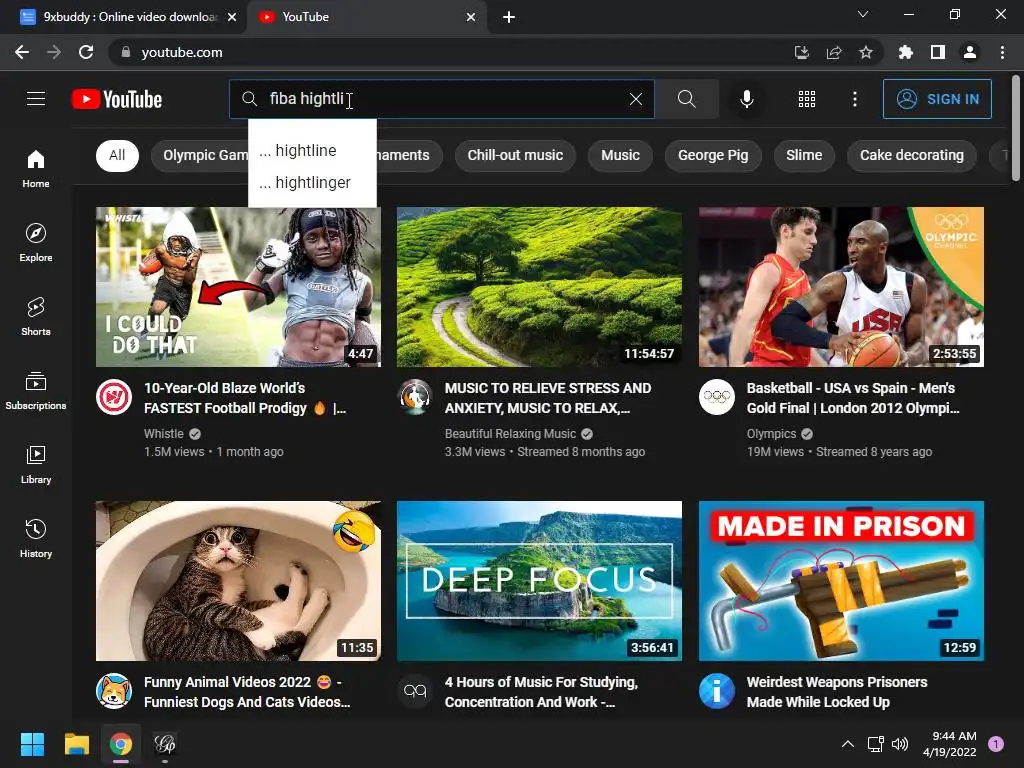Show hidden system tray icons
Screen dimensions: 1024x768
pyautogui.click(x=848, y=744)
